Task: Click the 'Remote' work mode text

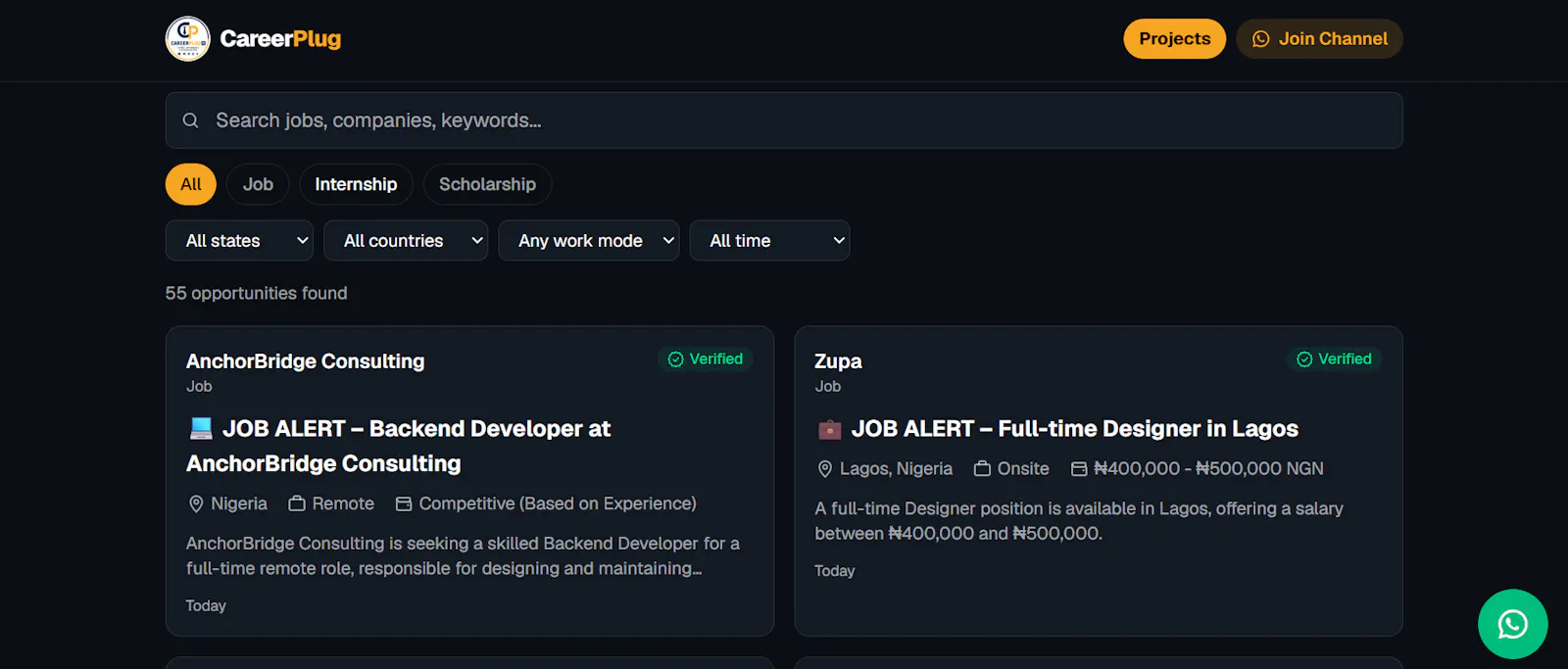Action: click(x=343, y=503)
